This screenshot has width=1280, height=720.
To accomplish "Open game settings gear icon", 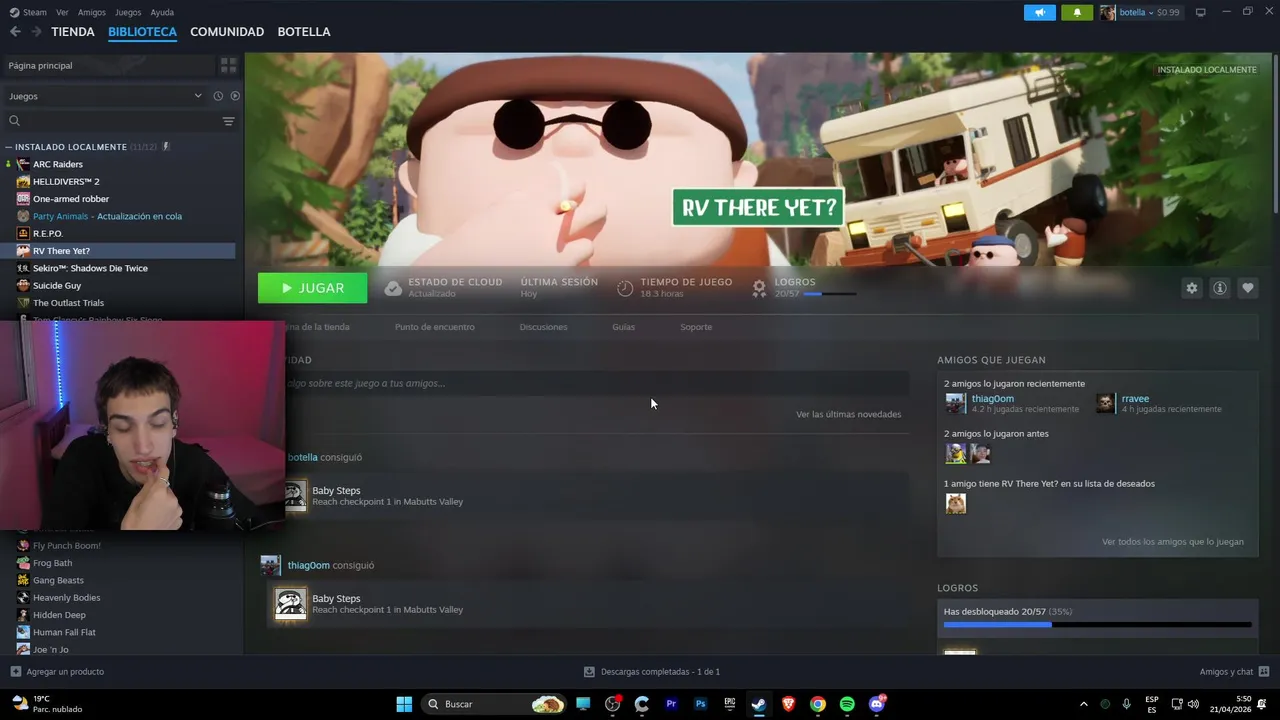I will [1191, 288].
